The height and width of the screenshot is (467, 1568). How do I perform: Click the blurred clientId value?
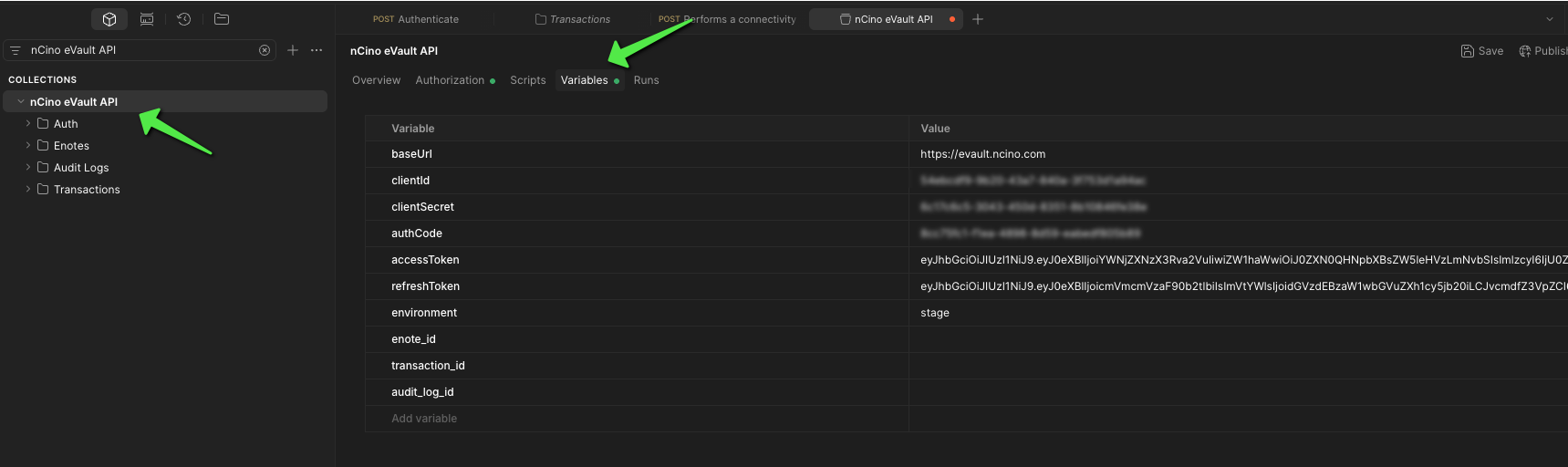point(1033,181)
